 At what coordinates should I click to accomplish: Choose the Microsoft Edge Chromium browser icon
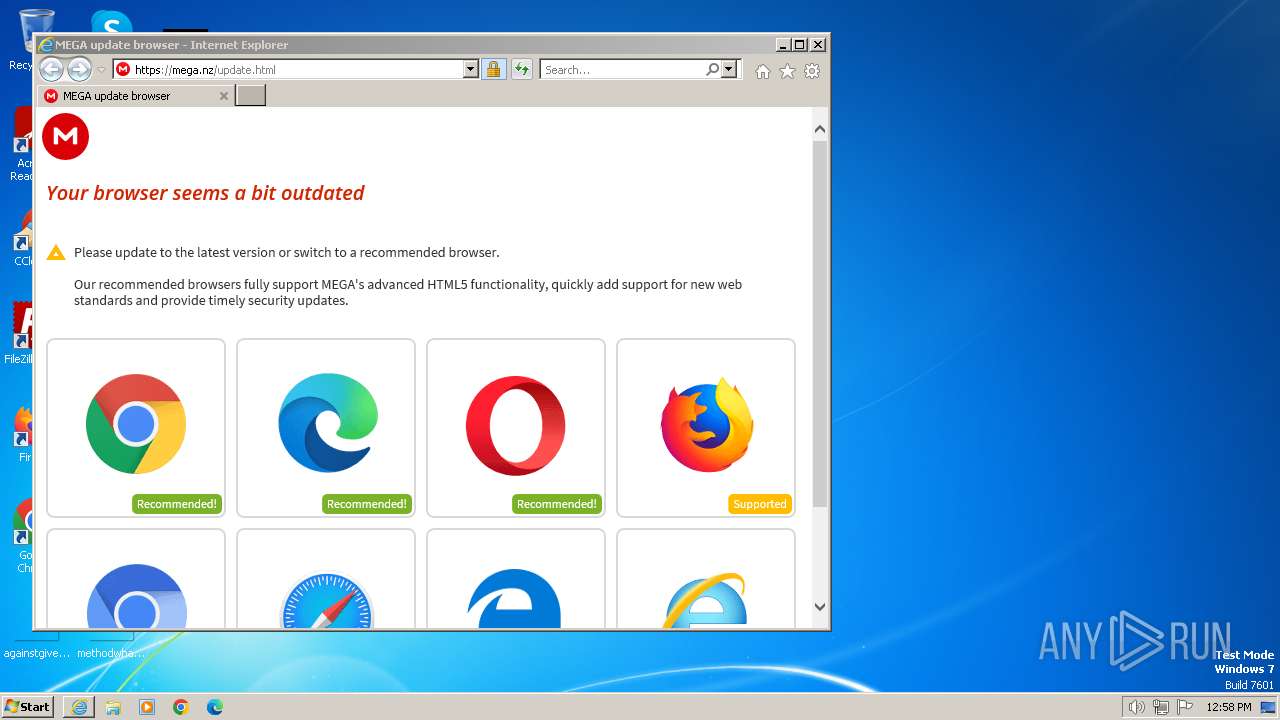pyautogui.click(x=327, y=423)
